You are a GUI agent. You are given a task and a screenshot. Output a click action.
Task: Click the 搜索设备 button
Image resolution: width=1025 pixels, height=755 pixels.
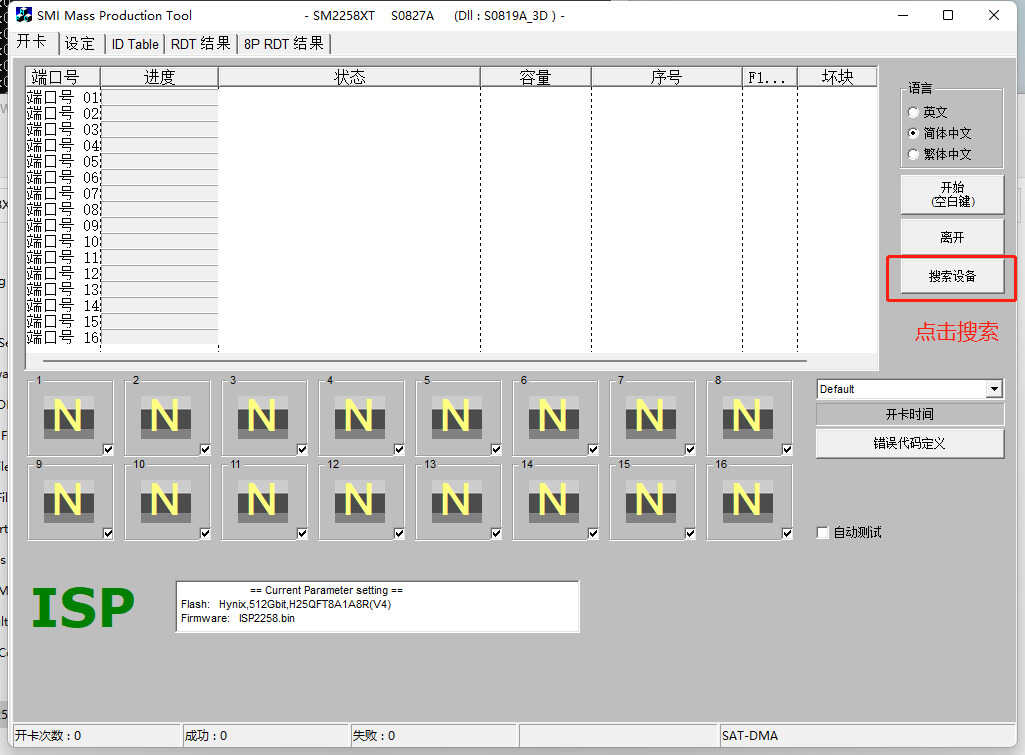pos(952,277)
